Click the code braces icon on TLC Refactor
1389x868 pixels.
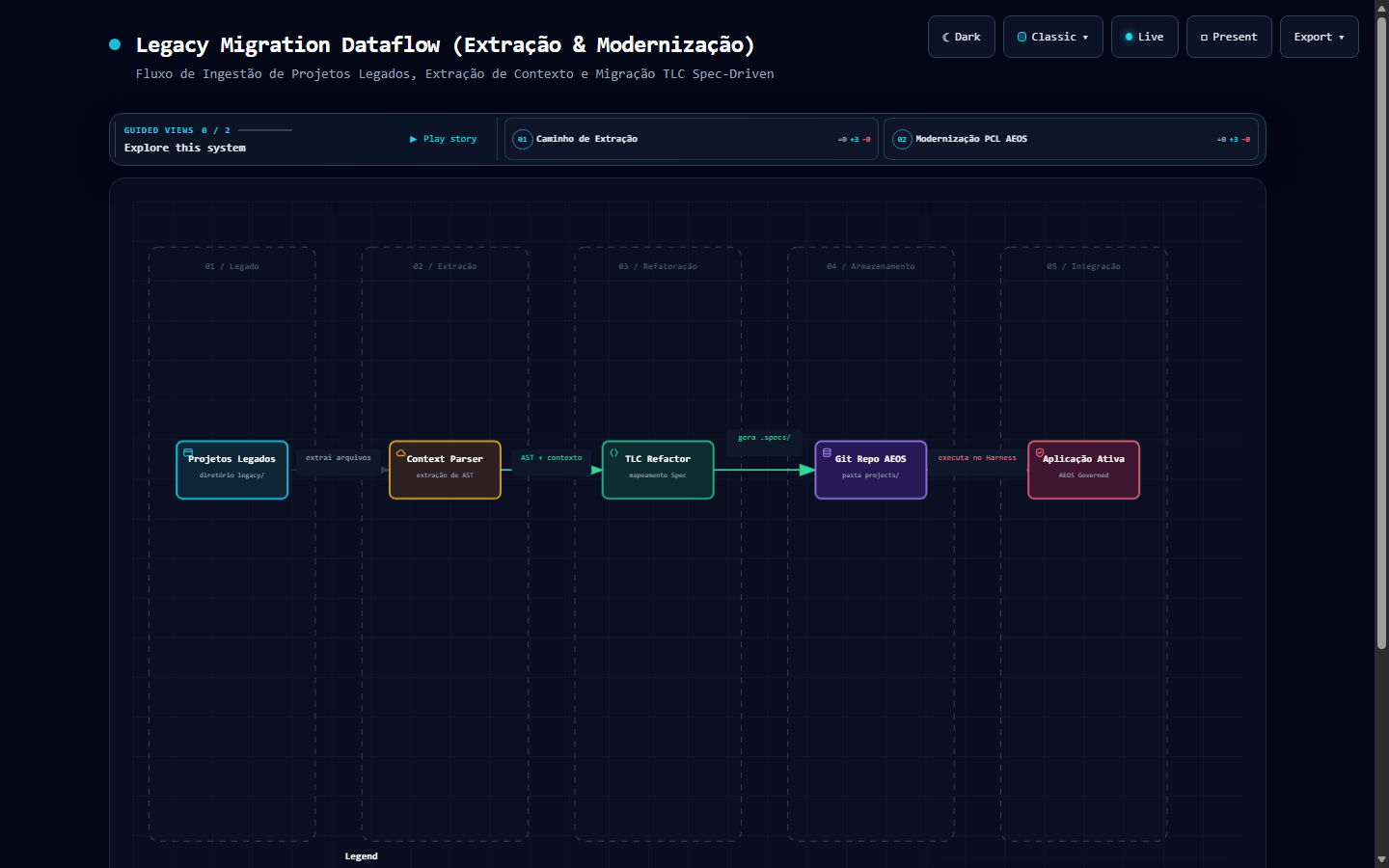[614, 452]
